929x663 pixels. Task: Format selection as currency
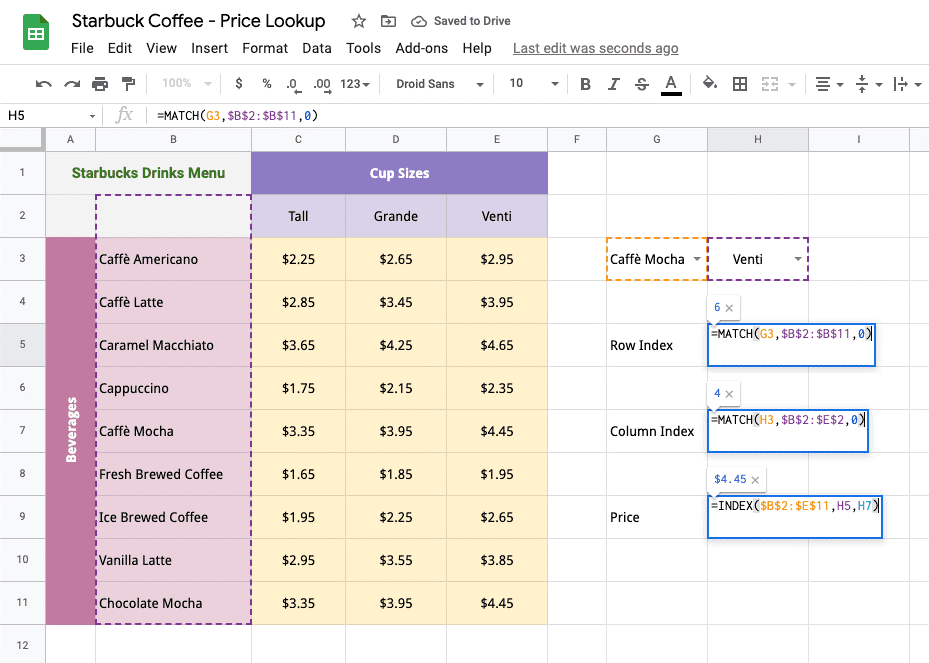[238, 84]
